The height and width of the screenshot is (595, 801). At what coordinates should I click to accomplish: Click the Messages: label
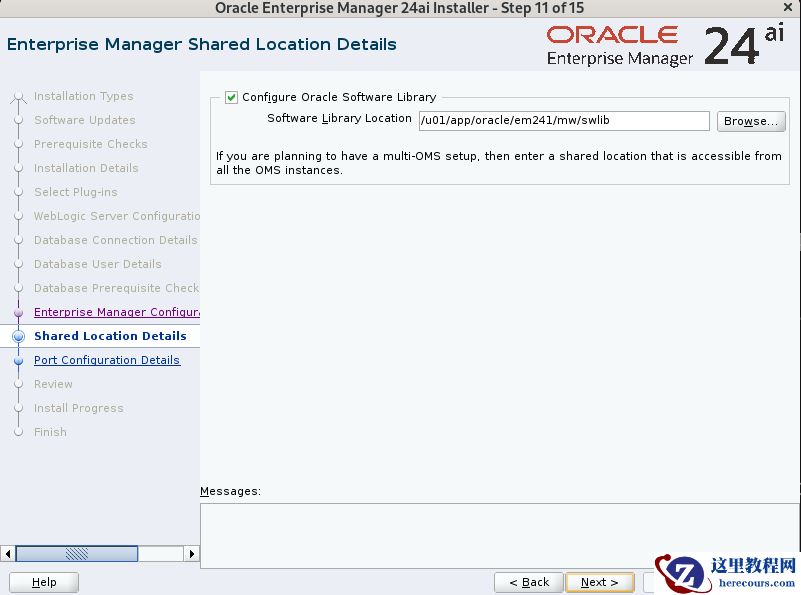coord(230,491)
